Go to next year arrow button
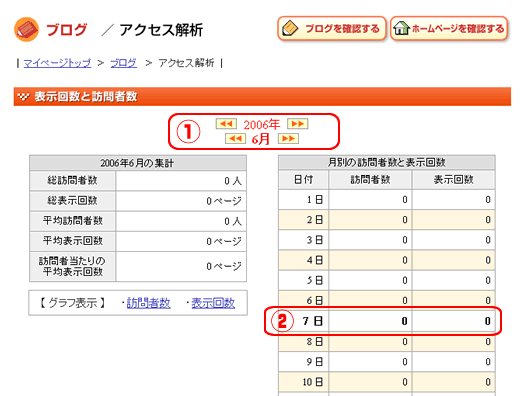525x396 pixels. [298, 124]
